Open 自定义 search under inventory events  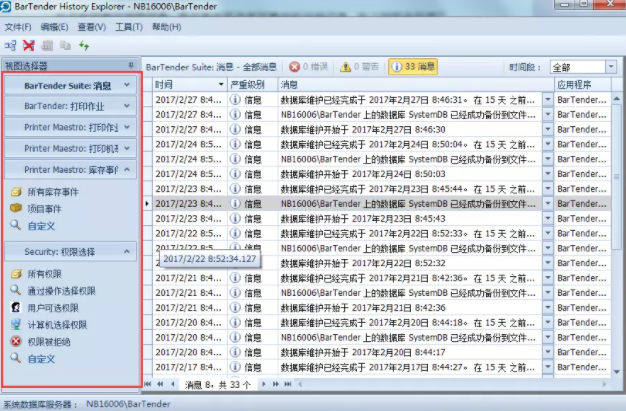click(41, 226)
